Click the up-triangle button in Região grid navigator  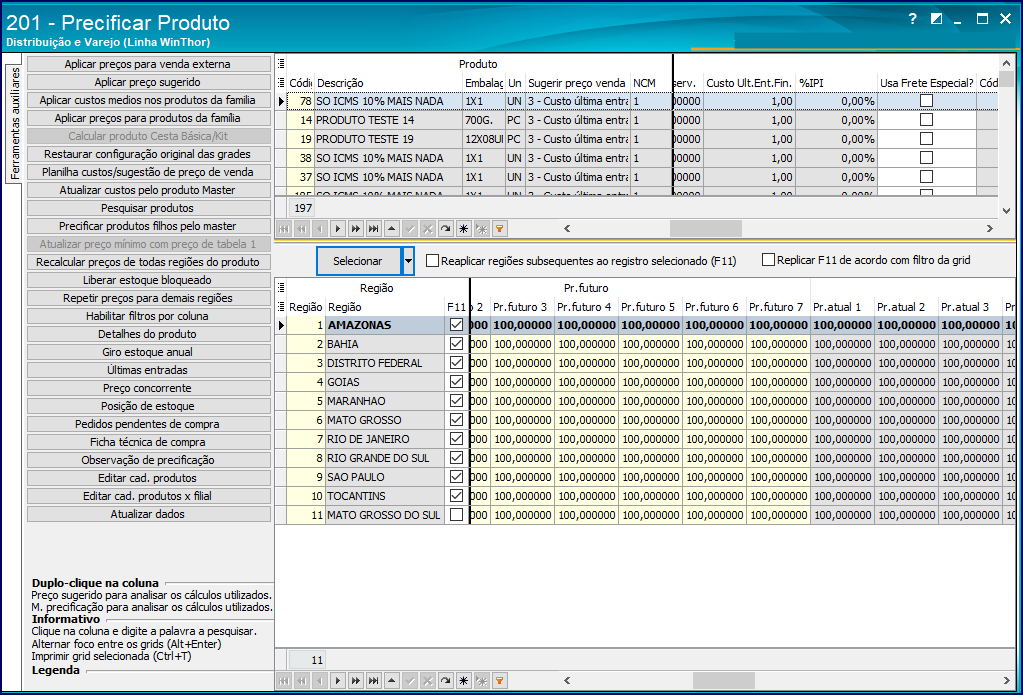tap(391, 681)
